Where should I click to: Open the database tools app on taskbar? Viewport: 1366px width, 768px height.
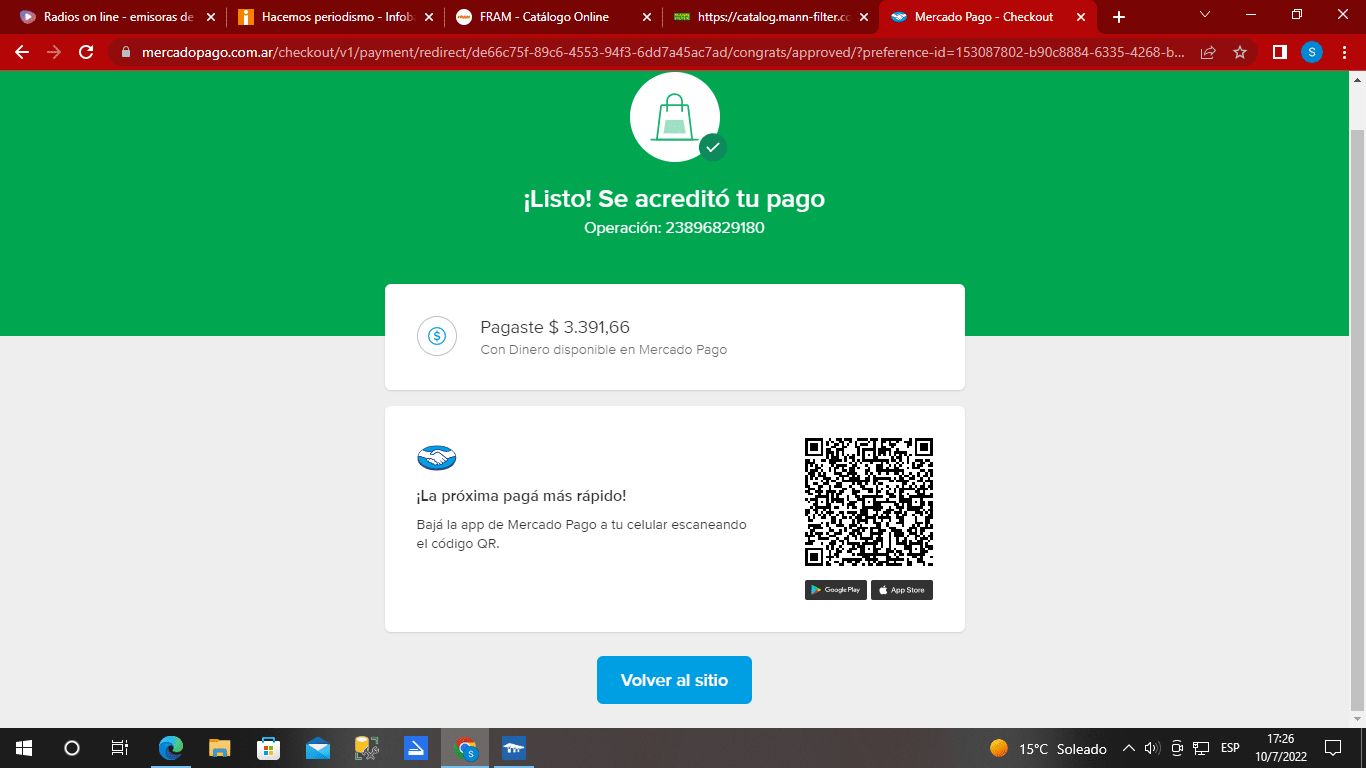(x=367, y=748)
